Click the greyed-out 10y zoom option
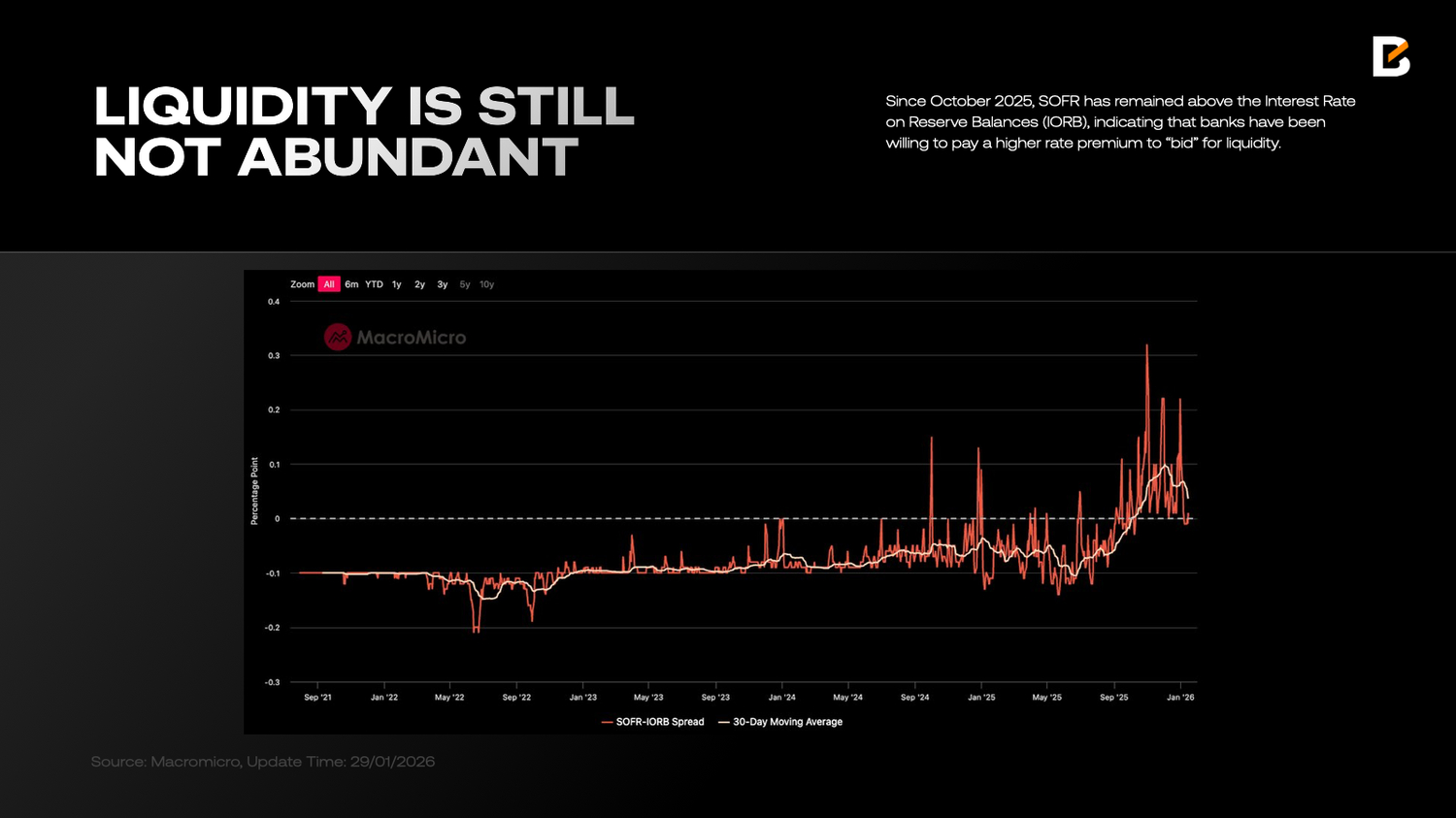Viewport: 1456px width, 818px height. [x=486, y=284]
